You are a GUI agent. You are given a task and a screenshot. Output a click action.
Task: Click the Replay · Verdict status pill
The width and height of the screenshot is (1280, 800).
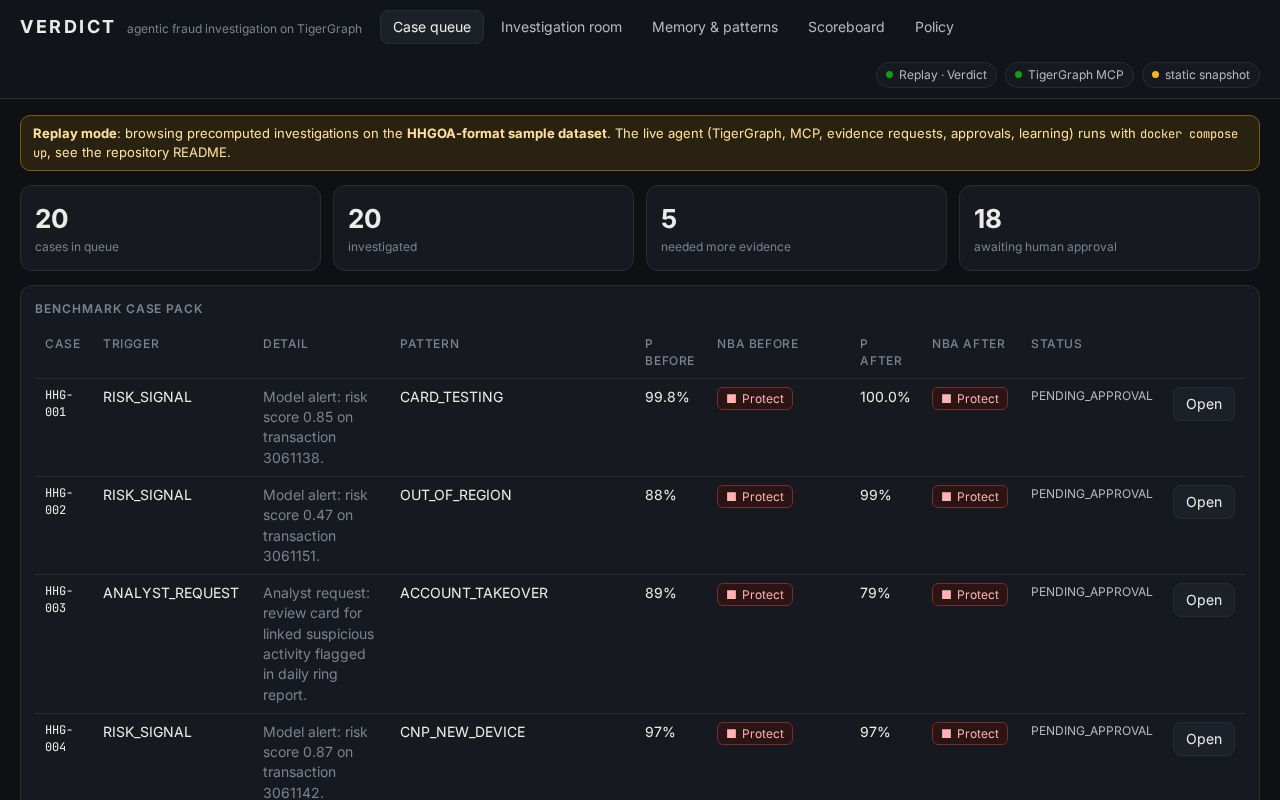(936, 75)
